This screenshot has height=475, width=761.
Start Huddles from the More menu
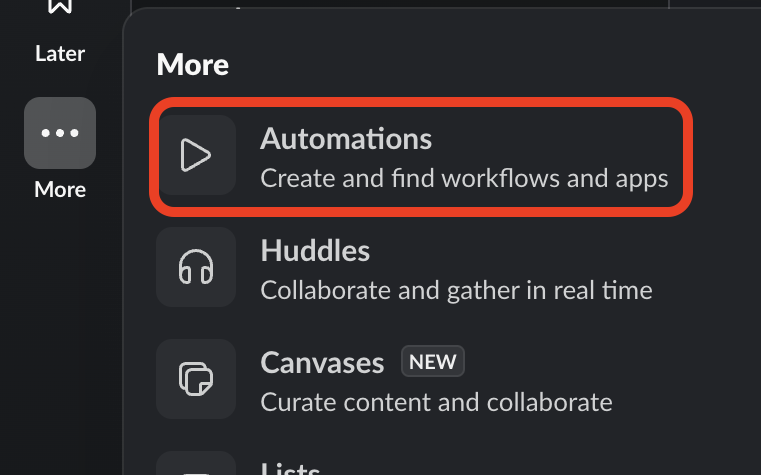315,251
